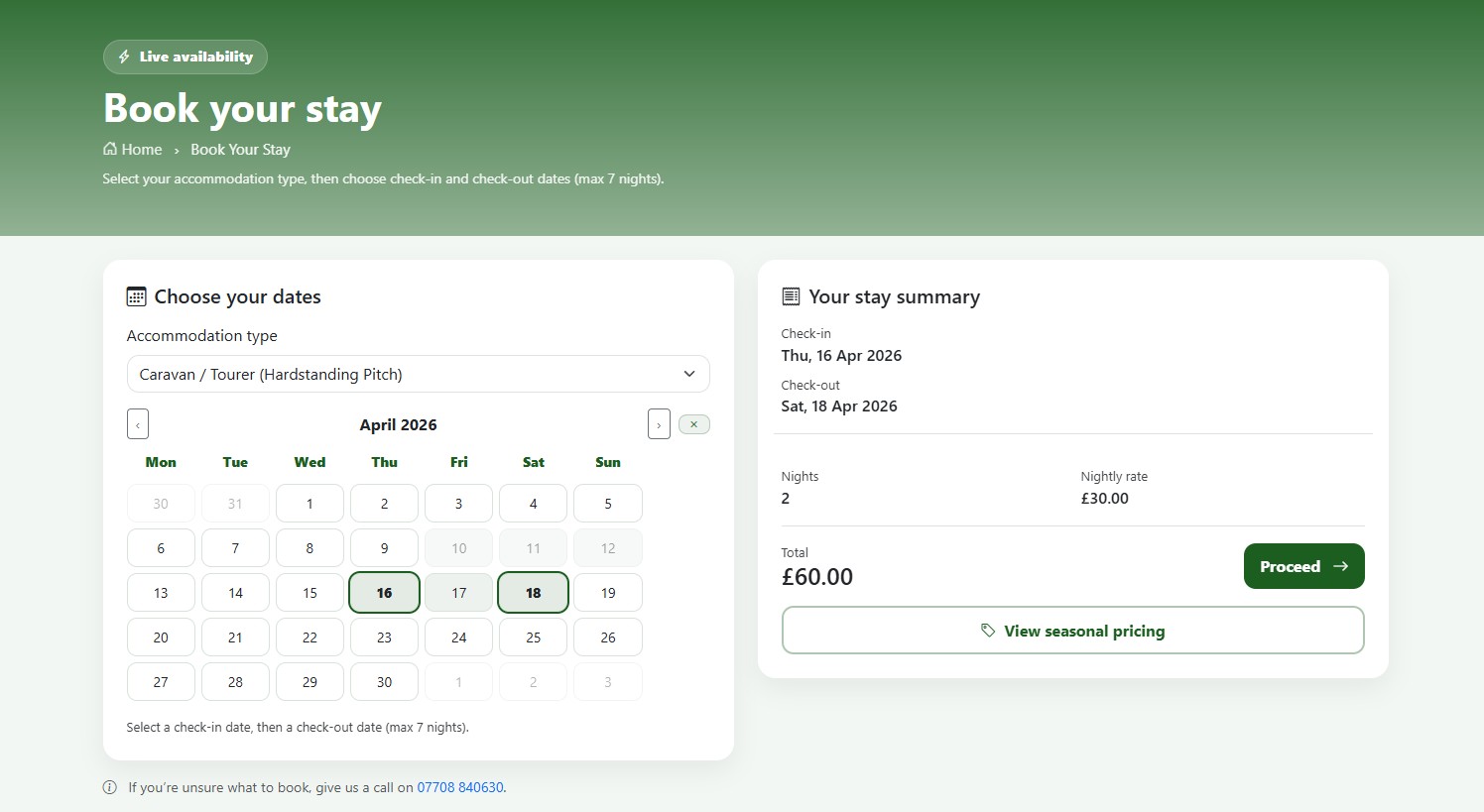Deselect the highlighted April 16 date
The width and height of the screenshot is (1484, 812).
(384, 592)
